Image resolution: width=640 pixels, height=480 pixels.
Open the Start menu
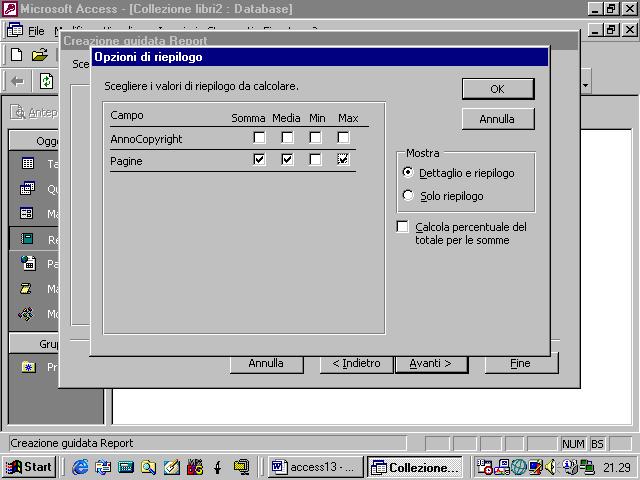tap(29, 467)
